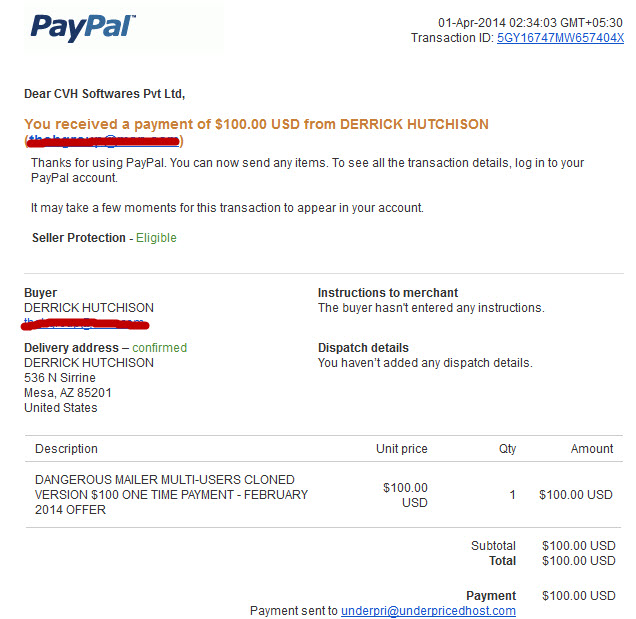Click the green Eligible seller protection text
Screen dimensions: 636x619
point(156,238)
